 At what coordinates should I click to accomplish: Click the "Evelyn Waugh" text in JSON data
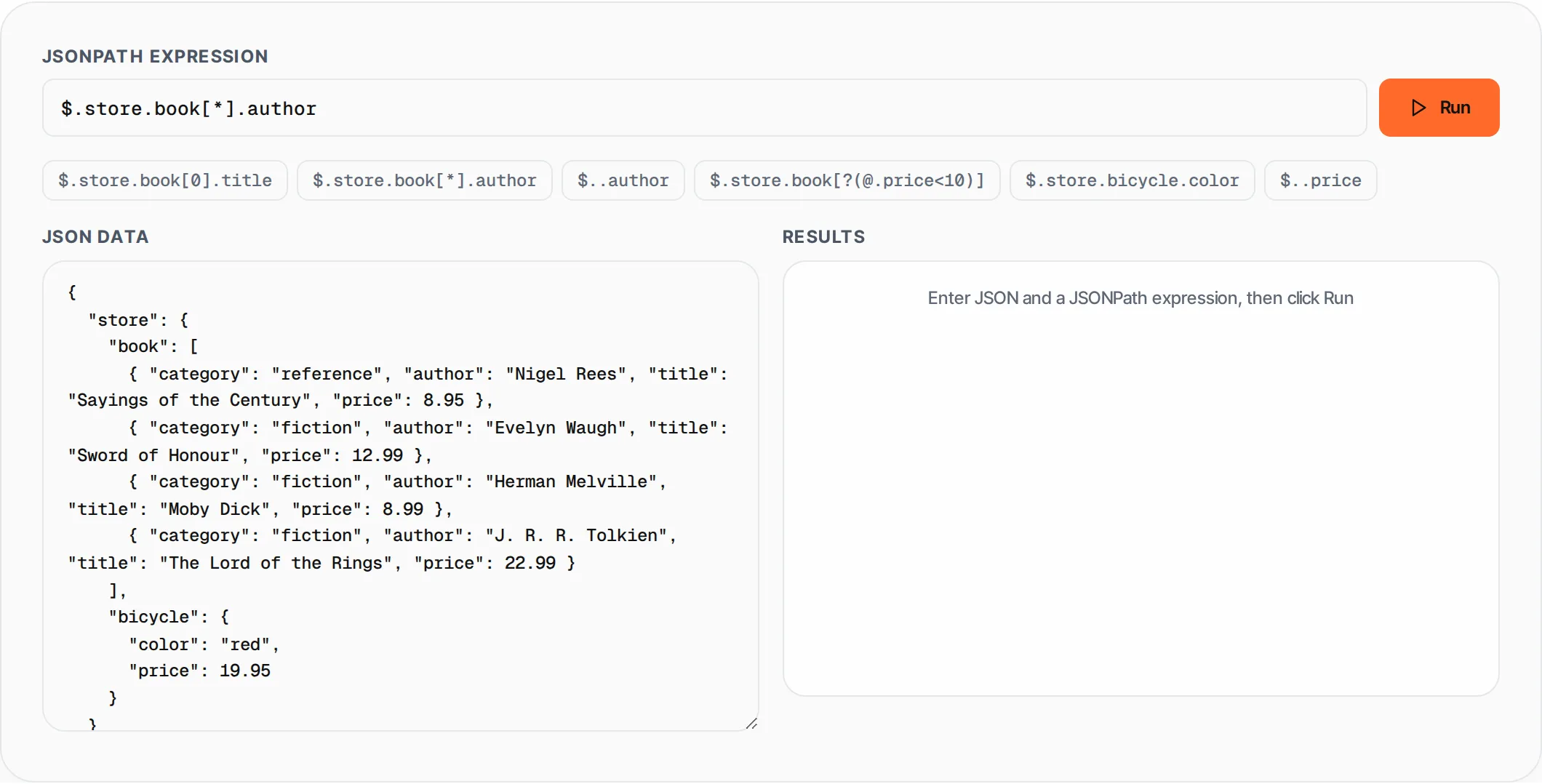(x=556, y=428)
